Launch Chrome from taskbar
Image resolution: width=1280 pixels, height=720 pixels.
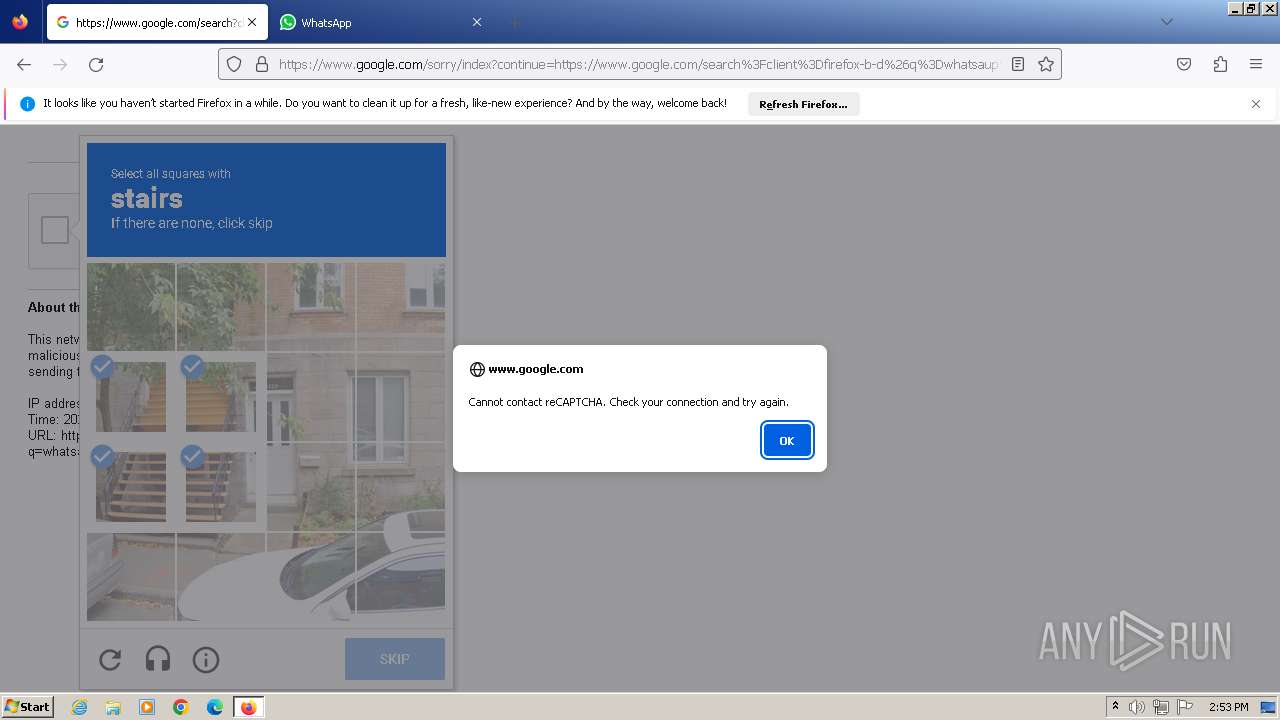181,707
